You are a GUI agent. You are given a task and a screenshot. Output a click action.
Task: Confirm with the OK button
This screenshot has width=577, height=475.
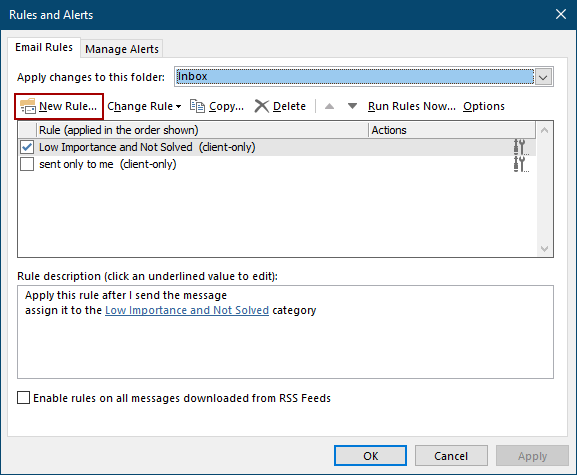[371, 456]
